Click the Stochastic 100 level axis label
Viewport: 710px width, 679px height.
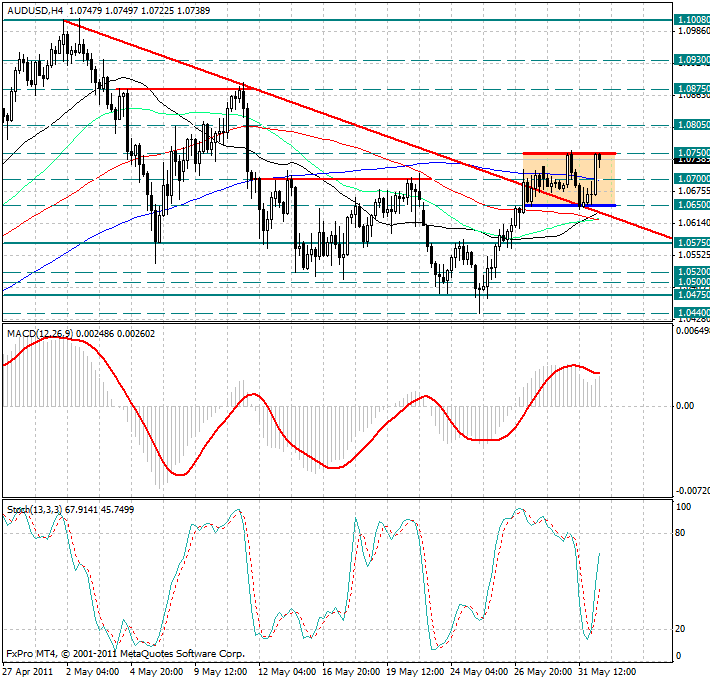point(683,507)
